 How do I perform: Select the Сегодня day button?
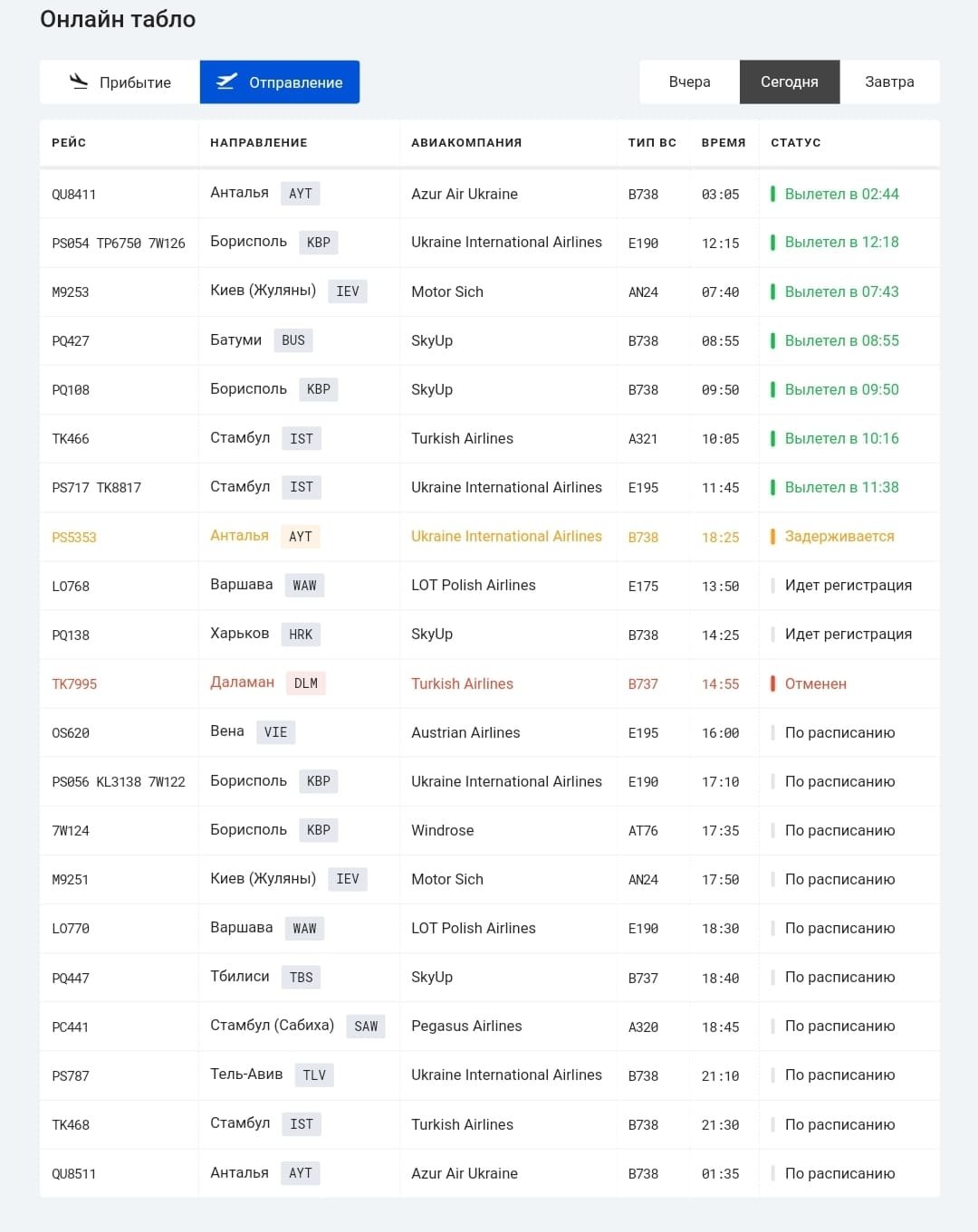click(790, 82)
